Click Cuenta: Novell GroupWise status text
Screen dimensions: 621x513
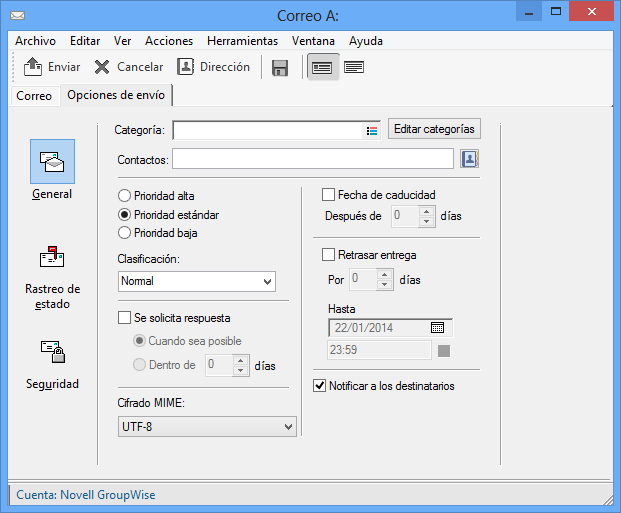coord(86,495)
